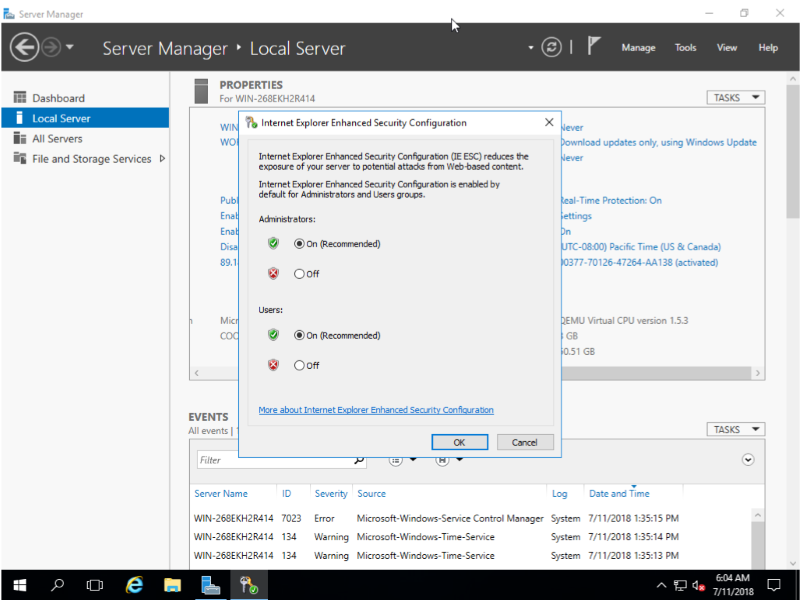
Task: Open the Manage menu
Action: point(638,47)
